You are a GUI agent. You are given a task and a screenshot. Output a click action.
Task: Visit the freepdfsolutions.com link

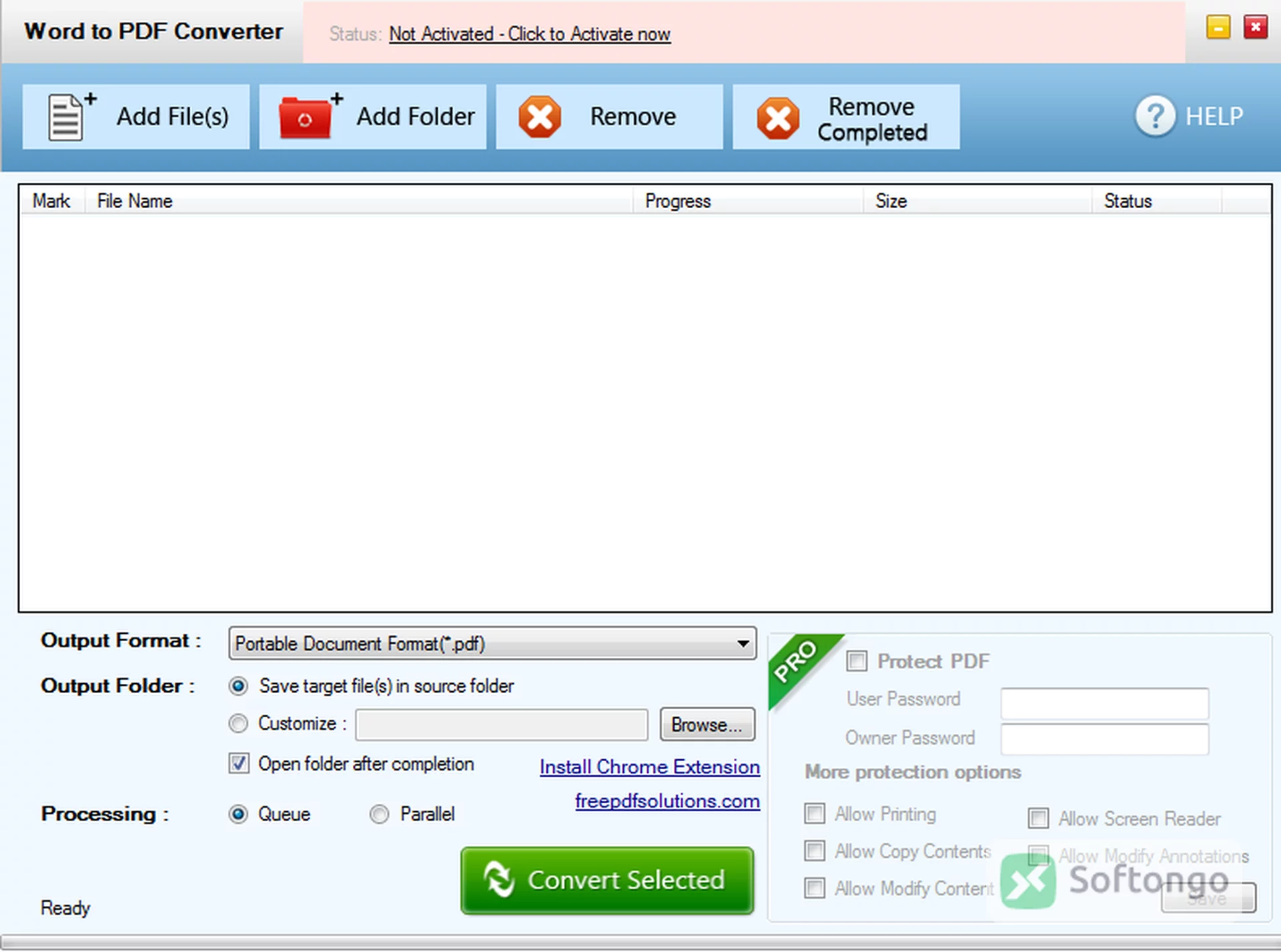point(667,801)
